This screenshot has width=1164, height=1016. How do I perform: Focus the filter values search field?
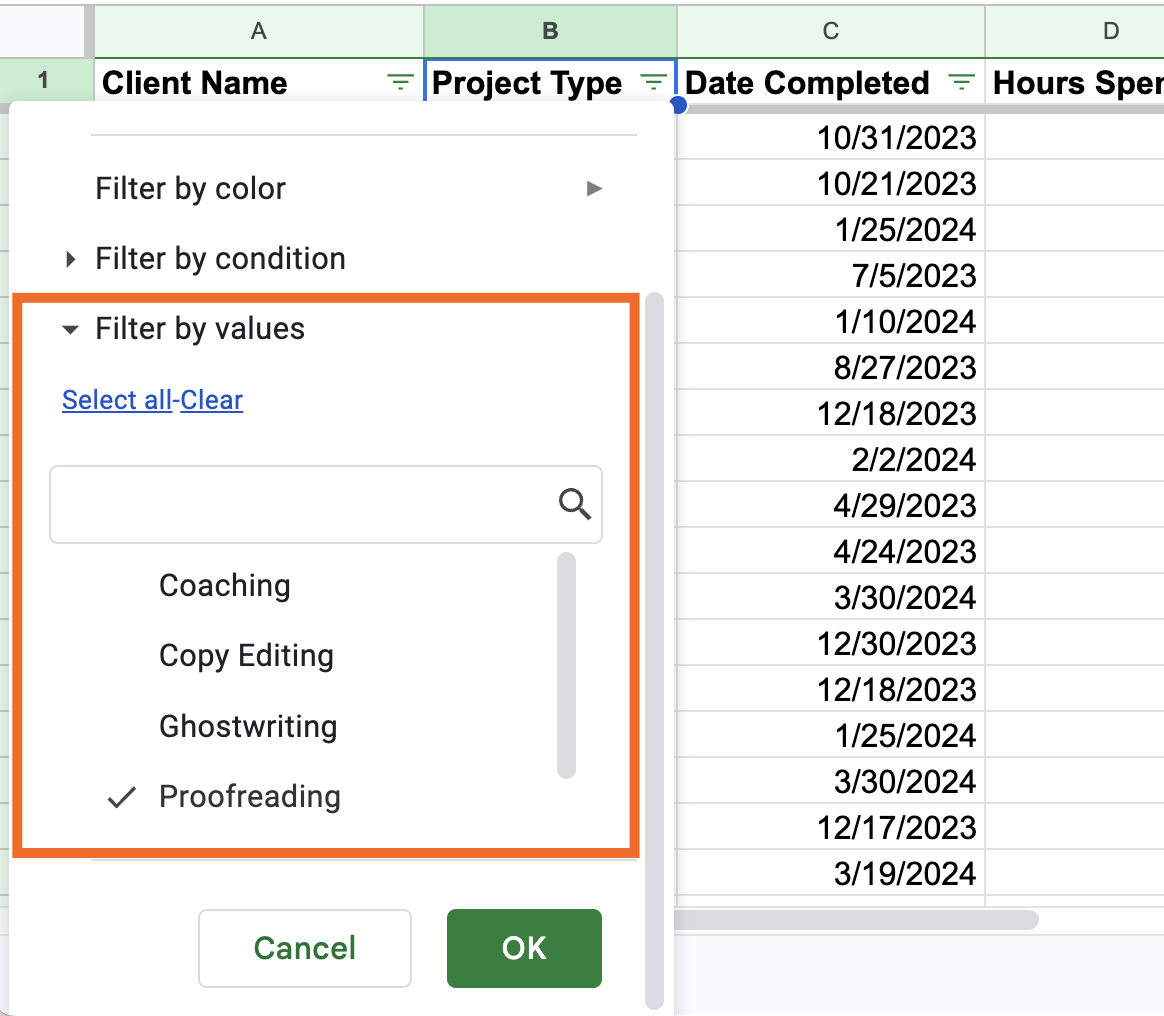click(326, 505)
